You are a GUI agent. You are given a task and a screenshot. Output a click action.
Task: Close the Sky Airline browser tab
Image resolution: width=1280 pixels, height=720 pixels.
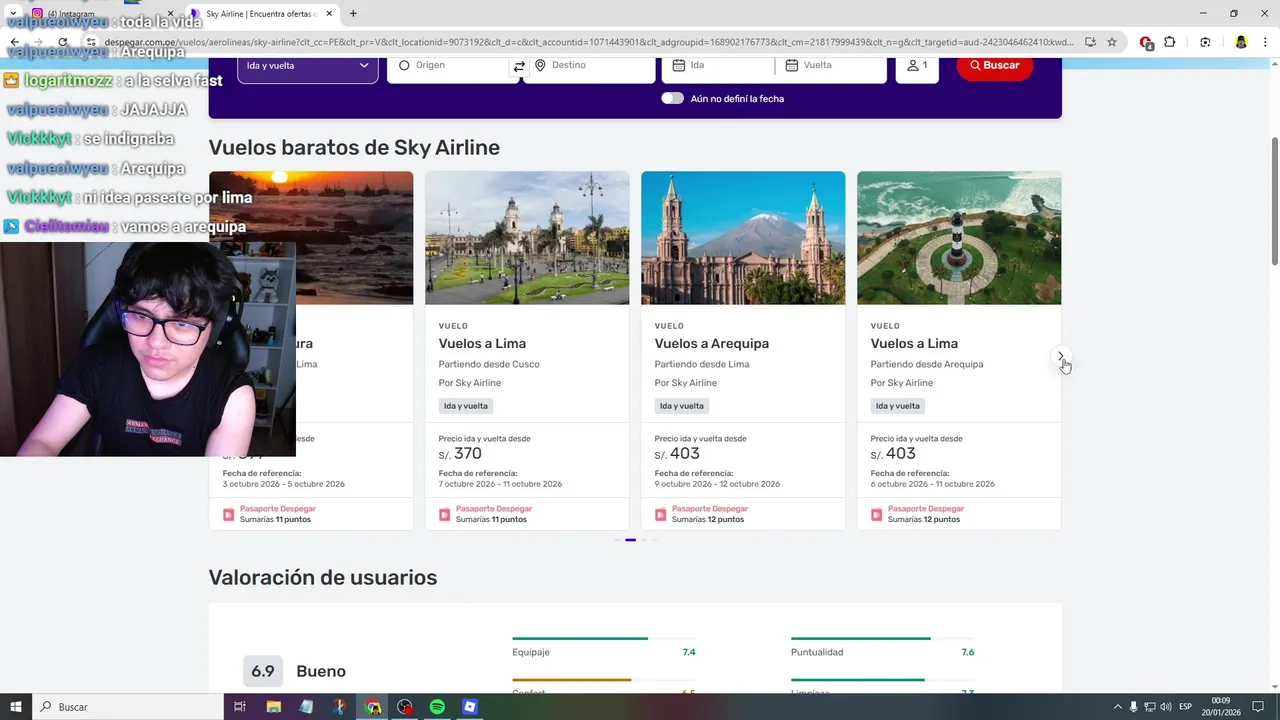point(329,14)
